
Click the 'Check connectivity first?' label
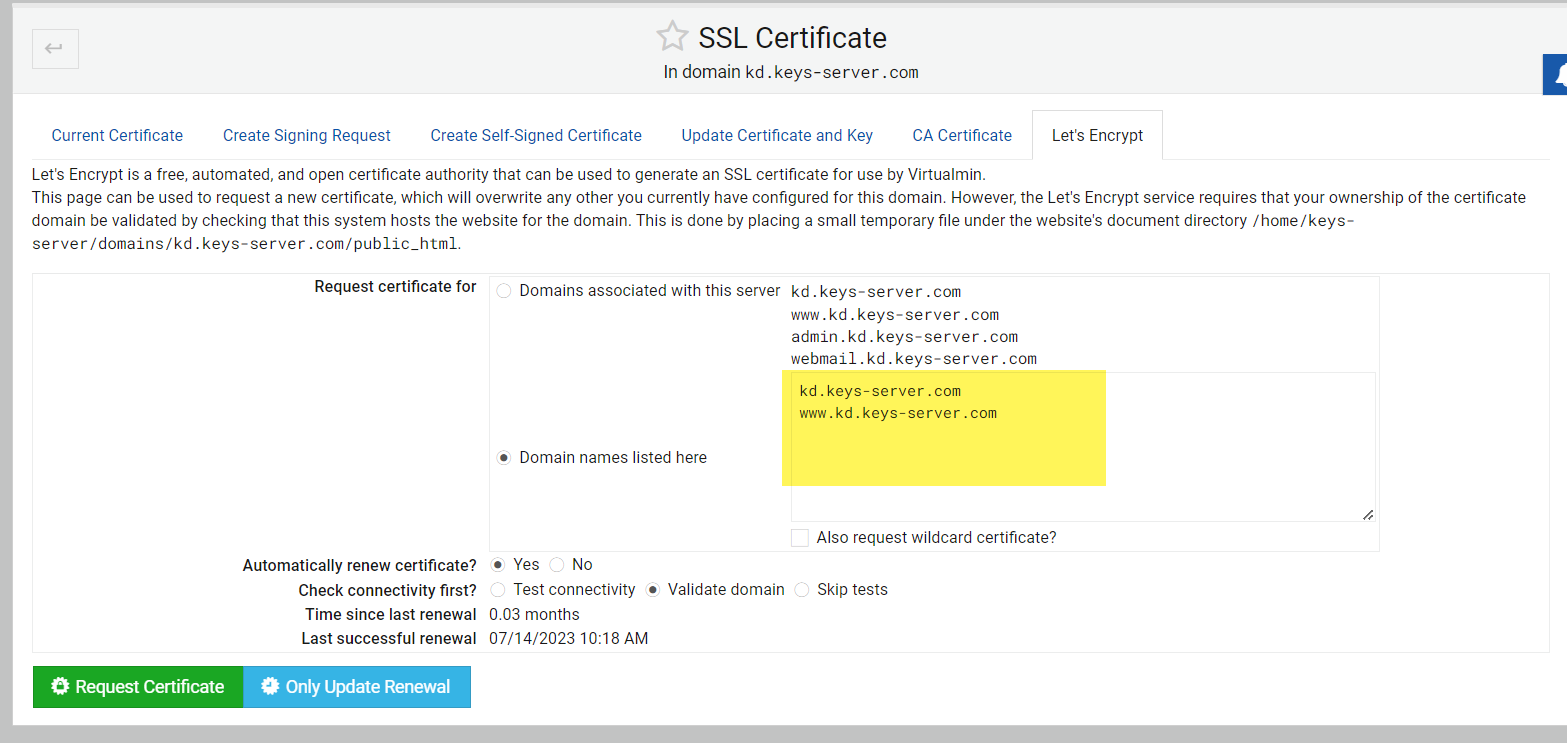[x=387, y=590]
